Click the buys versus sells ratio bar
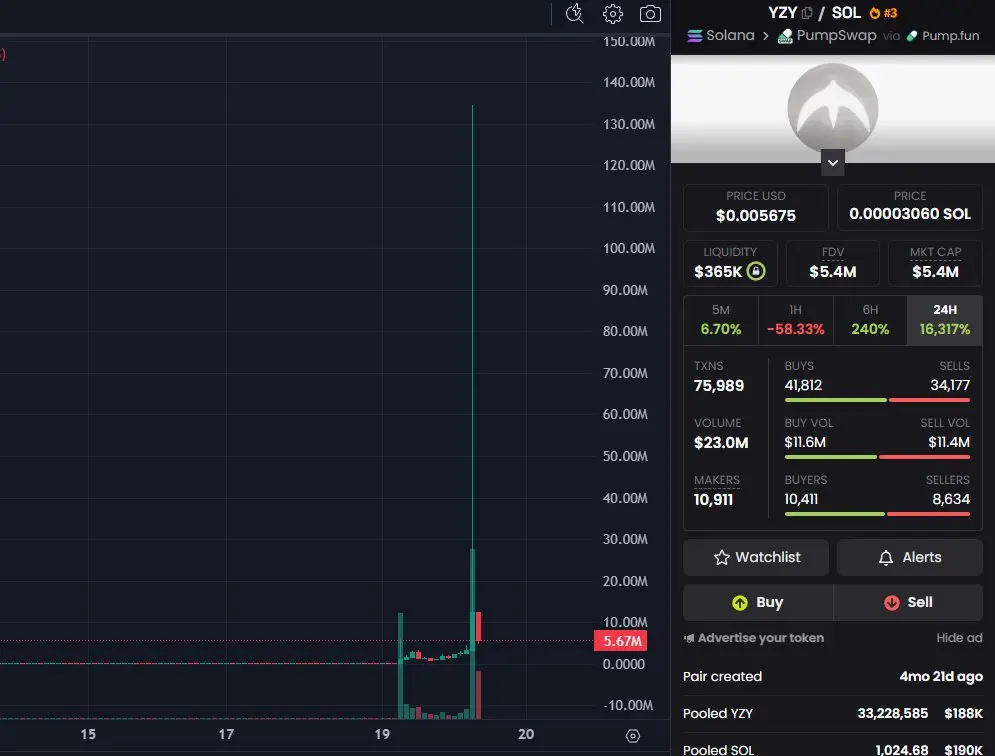This screenshot has height=756, width=995. [877, 400]
